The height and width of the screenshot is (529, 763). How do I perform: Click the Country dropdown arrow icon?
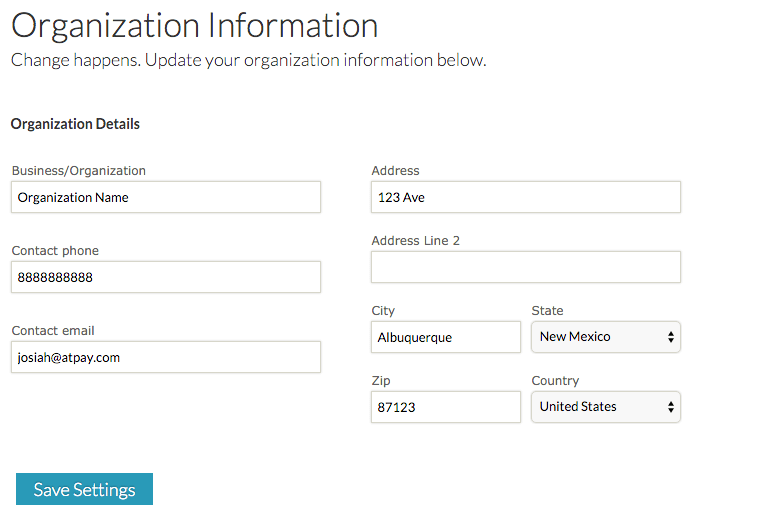point(671,407)
